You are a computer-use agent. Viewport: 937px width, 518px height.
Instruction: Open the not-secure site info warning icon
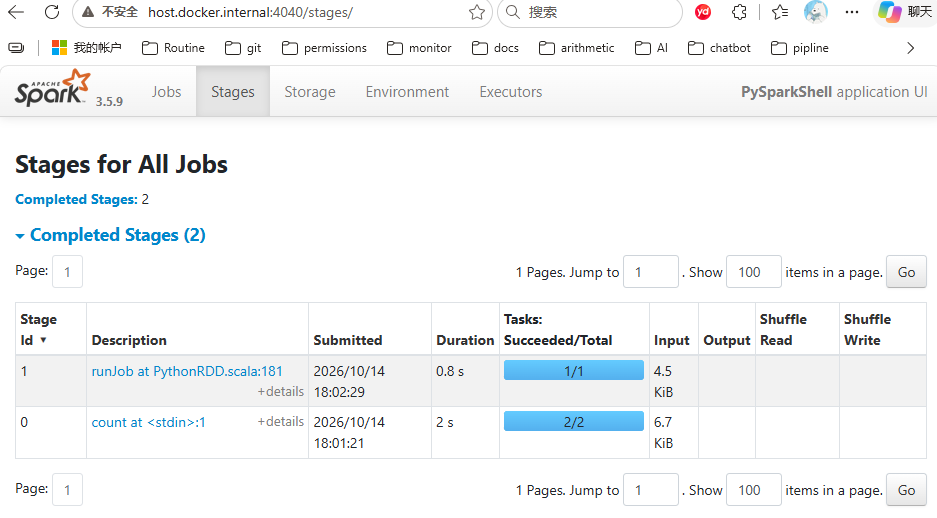click(88, 12)
